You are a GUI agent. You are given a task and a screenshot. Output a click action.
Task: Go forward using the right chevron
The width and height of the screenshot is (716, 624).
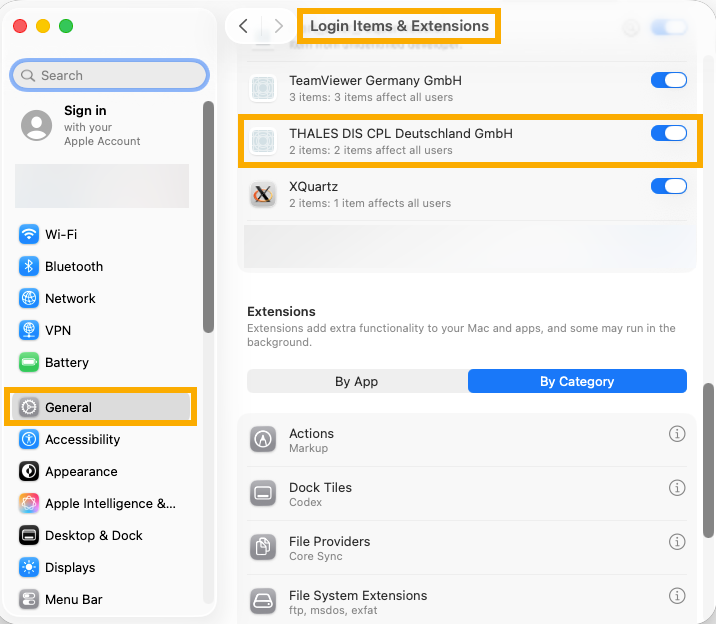tap(279, 26)
